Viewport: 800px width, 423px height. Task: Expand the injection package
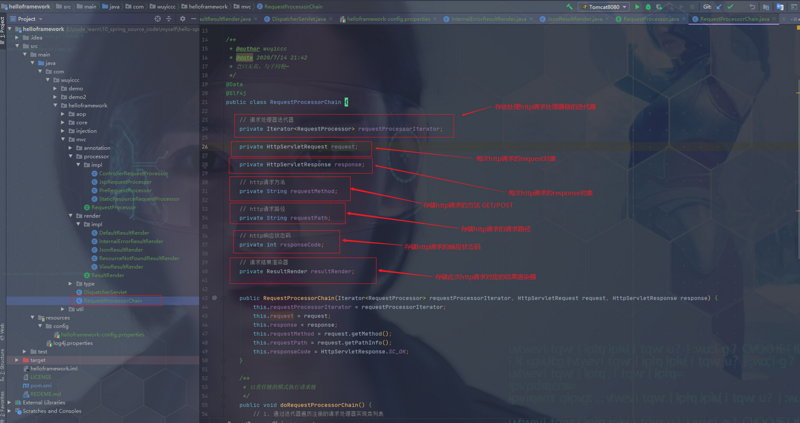(x=63, y=131)
